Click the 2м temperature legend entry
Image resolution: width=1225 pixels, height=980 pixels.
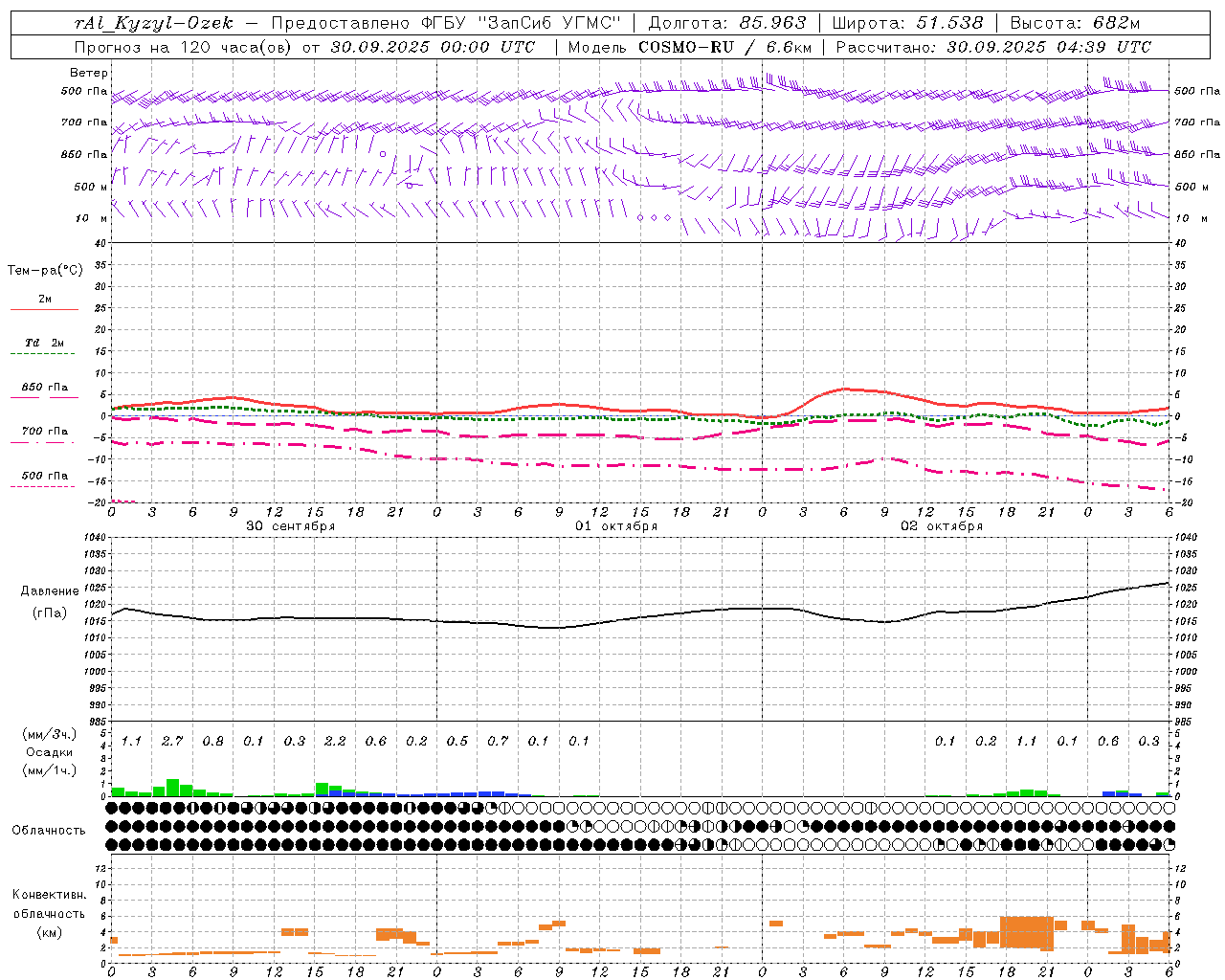click(x=45, y=300)
